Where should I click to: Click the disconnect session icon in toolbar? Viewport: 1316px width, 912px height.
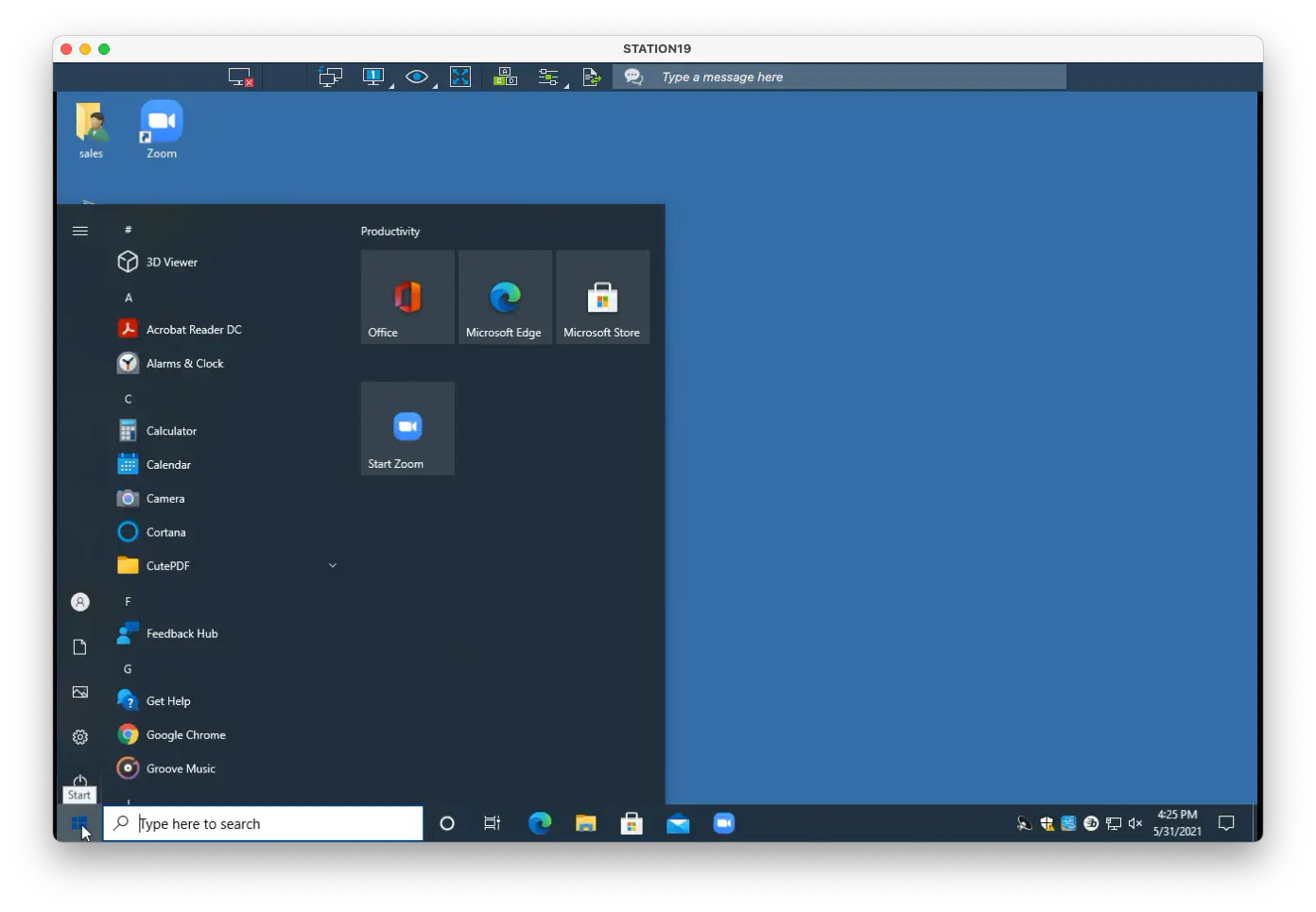[x=241, y=77]
